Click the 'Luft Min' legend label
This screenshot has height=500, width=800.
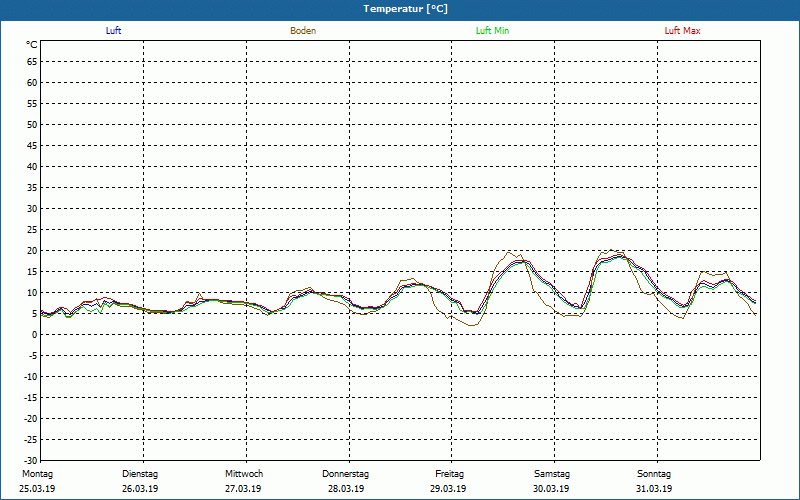coord(492,31)
